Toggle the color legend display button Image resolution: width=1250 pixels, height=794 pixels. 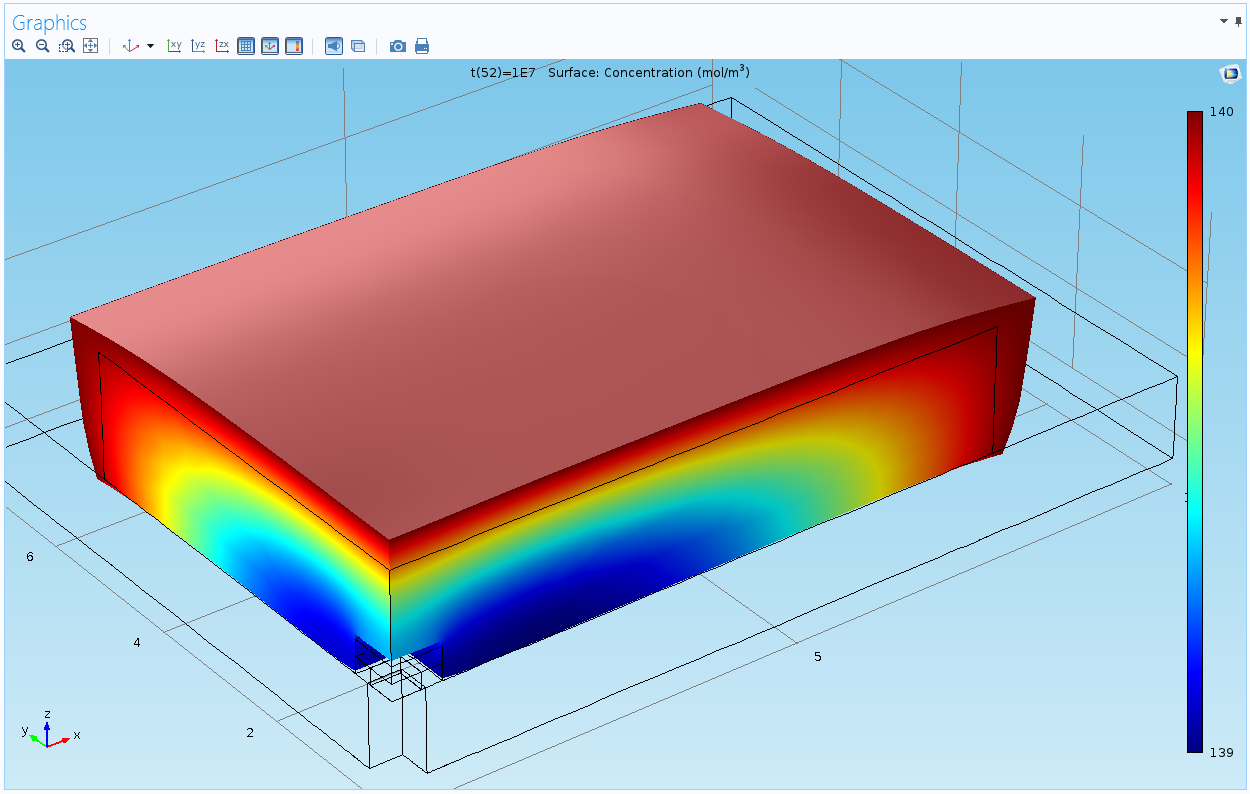click(x=294, y=46)
